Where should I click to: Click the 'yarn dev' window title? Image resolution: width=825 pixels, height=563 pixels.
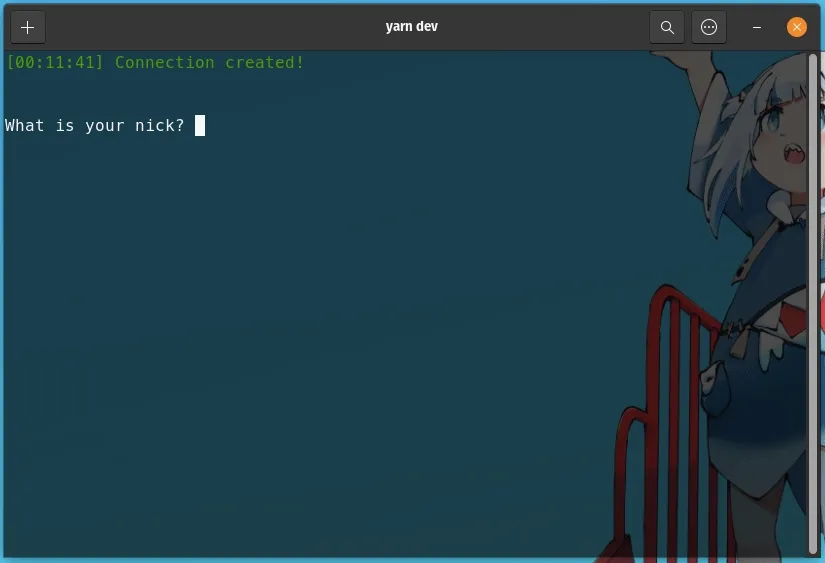411,27
